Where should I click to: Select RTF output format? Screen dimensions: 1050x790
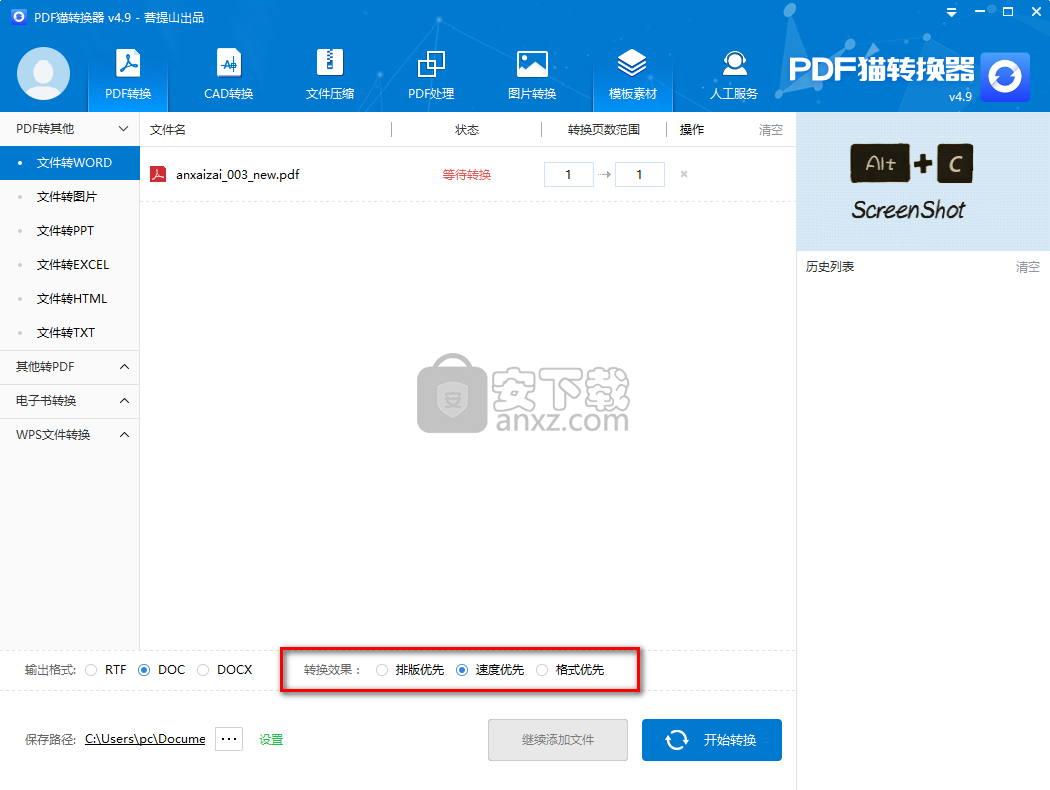click(91, 669)
